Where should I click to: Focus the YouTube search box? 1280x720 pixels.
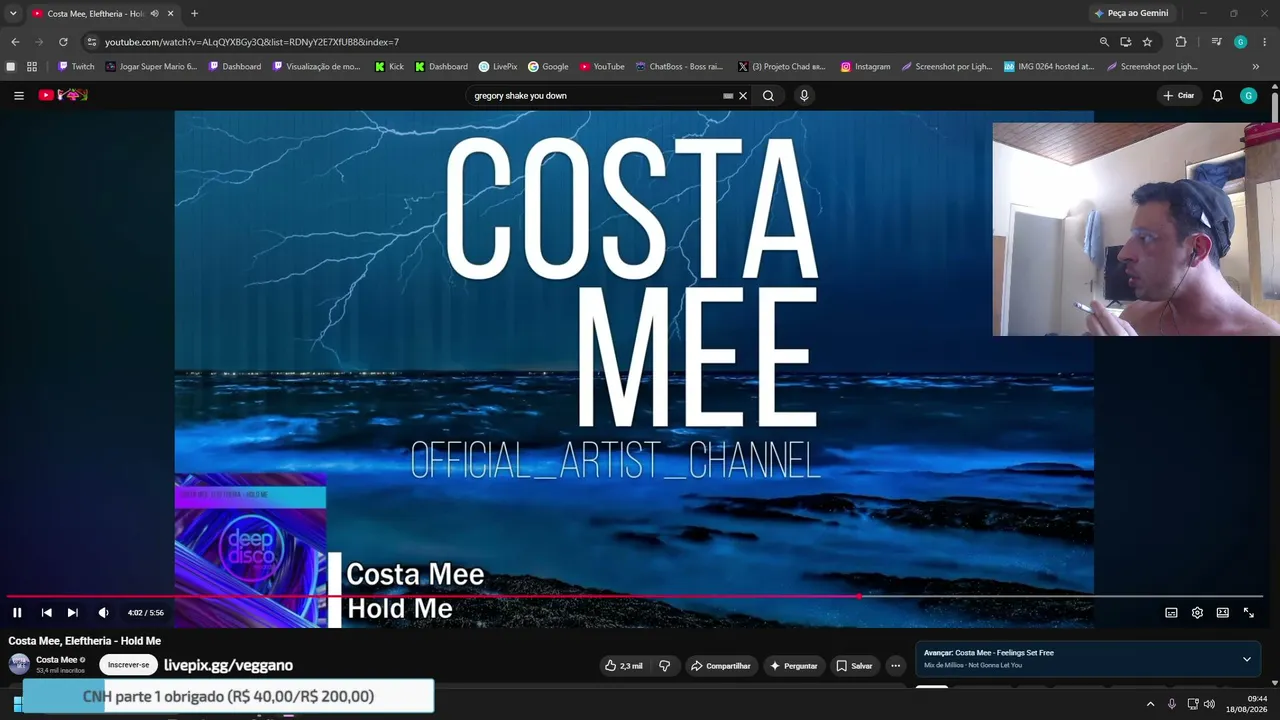(595, 96)
